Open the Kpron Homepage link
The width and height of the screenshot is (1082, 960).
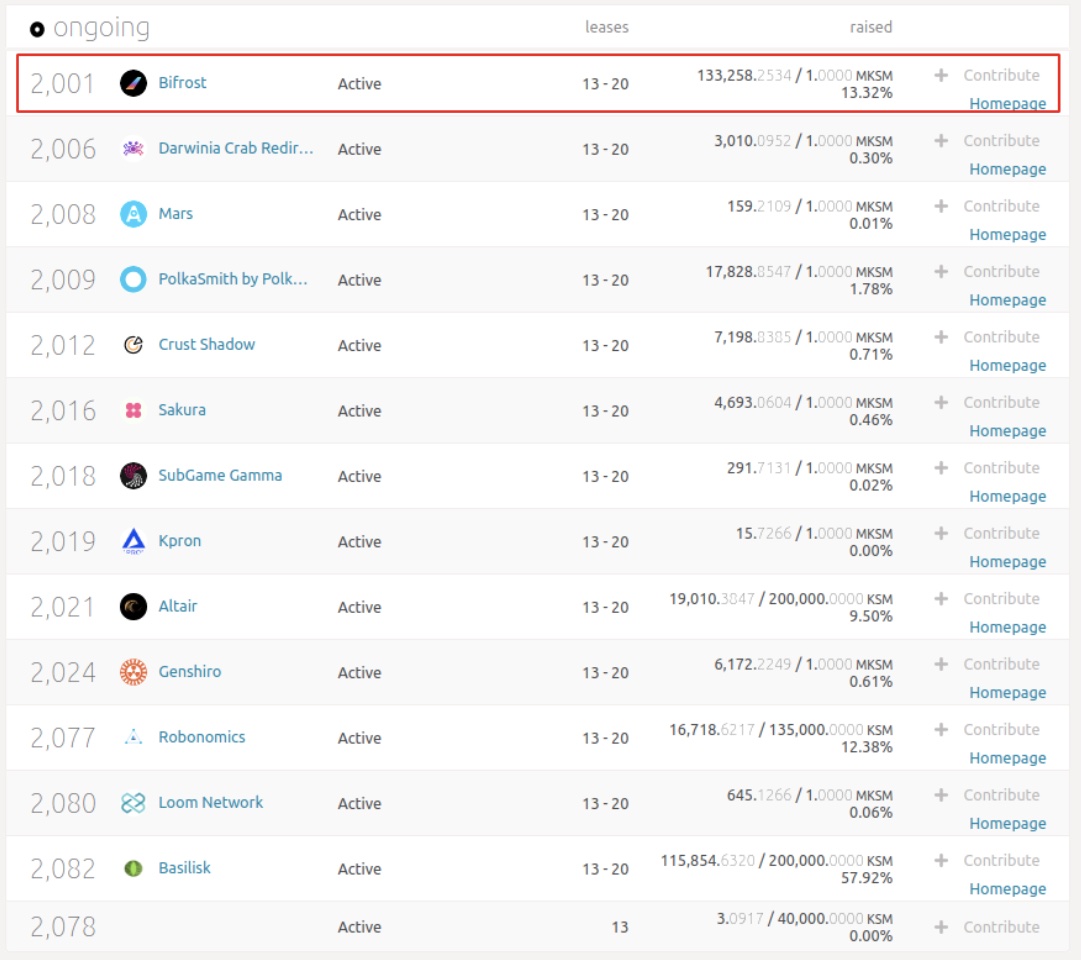[x=1007, y=562]
